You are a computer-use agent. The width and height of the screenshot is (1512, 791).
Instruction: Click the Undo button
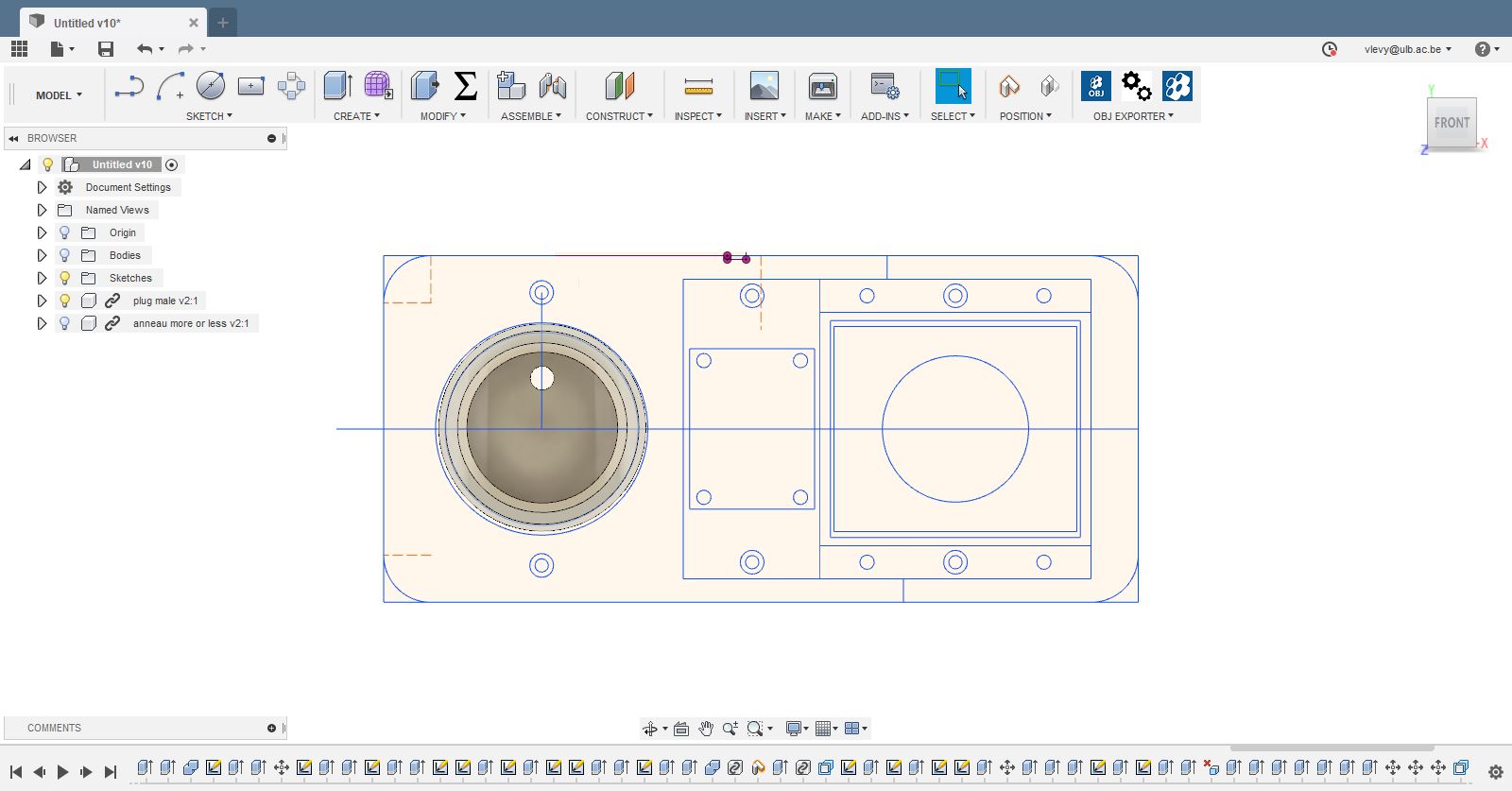point(145,49)
